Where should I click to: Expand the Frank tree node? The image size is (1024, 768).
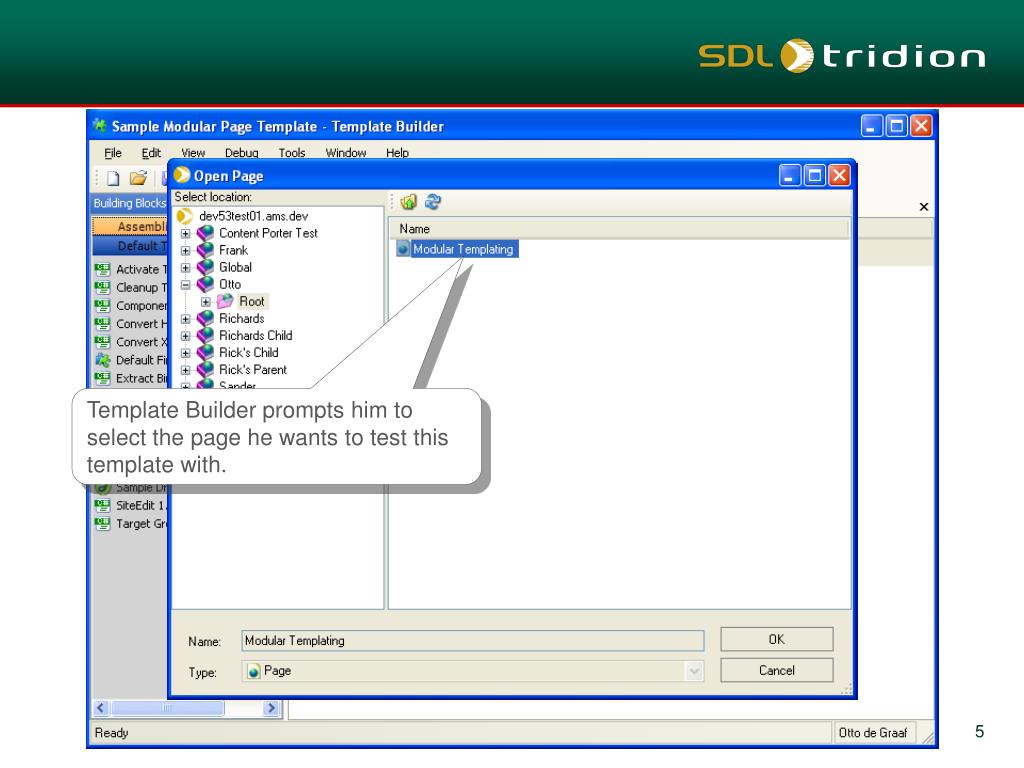(x=185, y=250)
